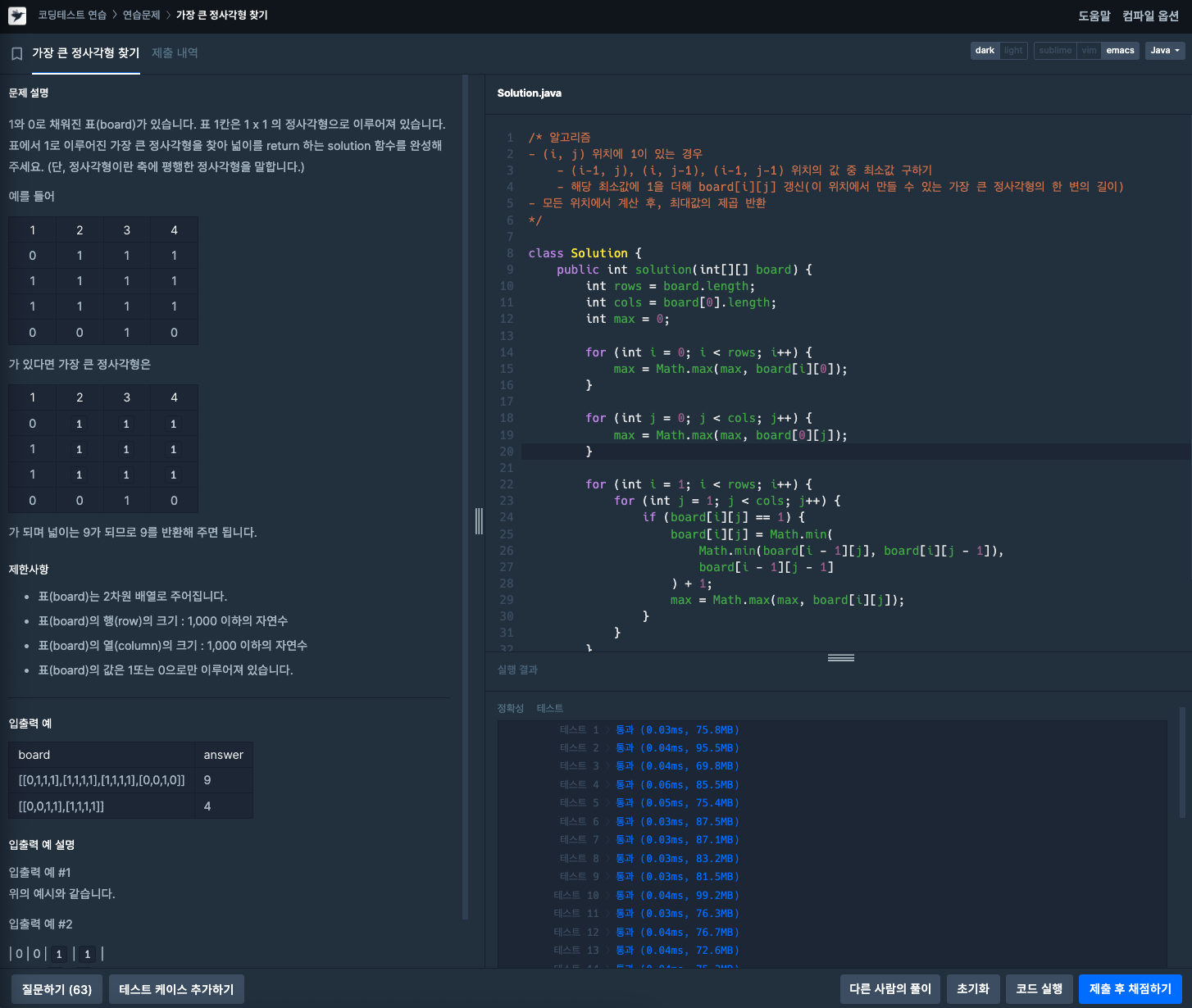Click the 제한사항 heading
Viewport: 1192px width, 1008px height.
tap(29, 570)
